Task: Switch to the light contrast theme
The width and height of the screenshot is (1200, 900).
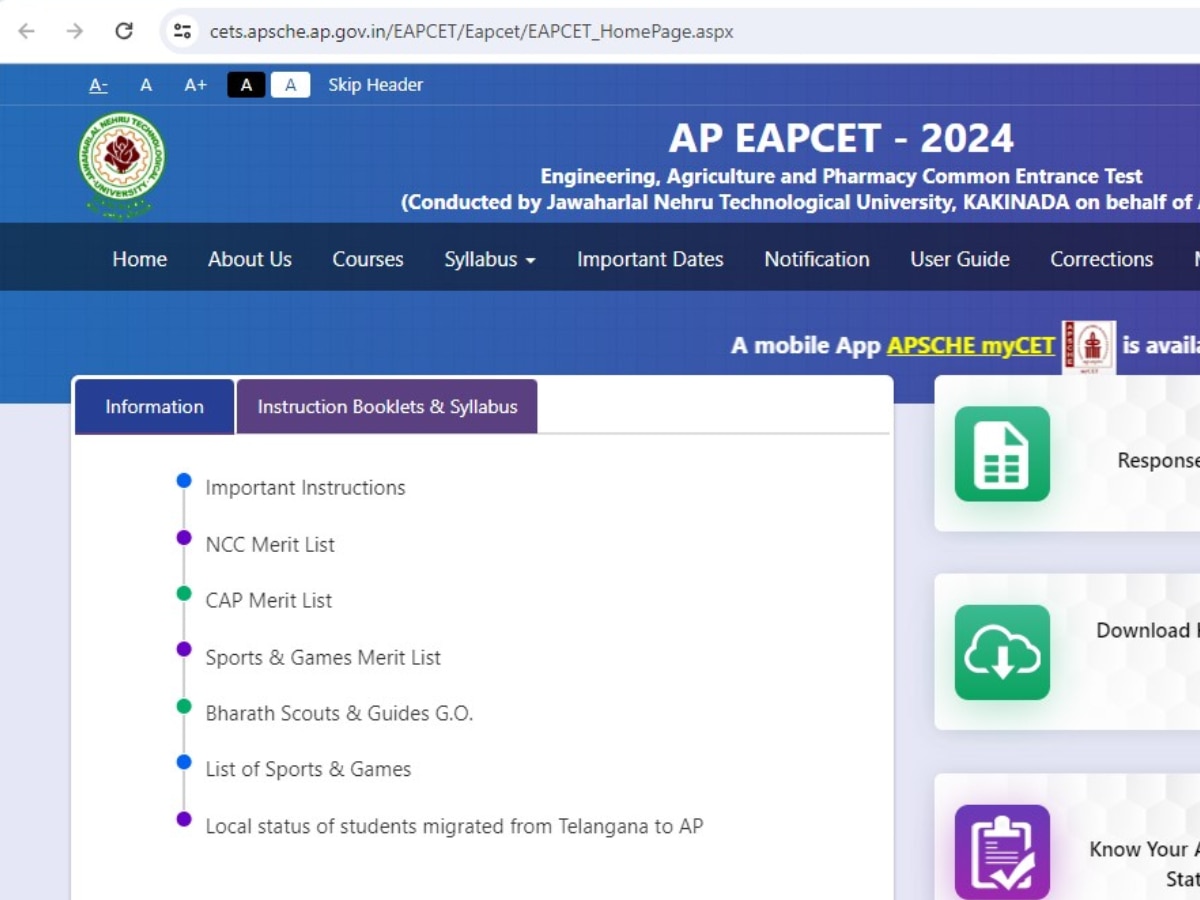Action: [x=290, y=85]
